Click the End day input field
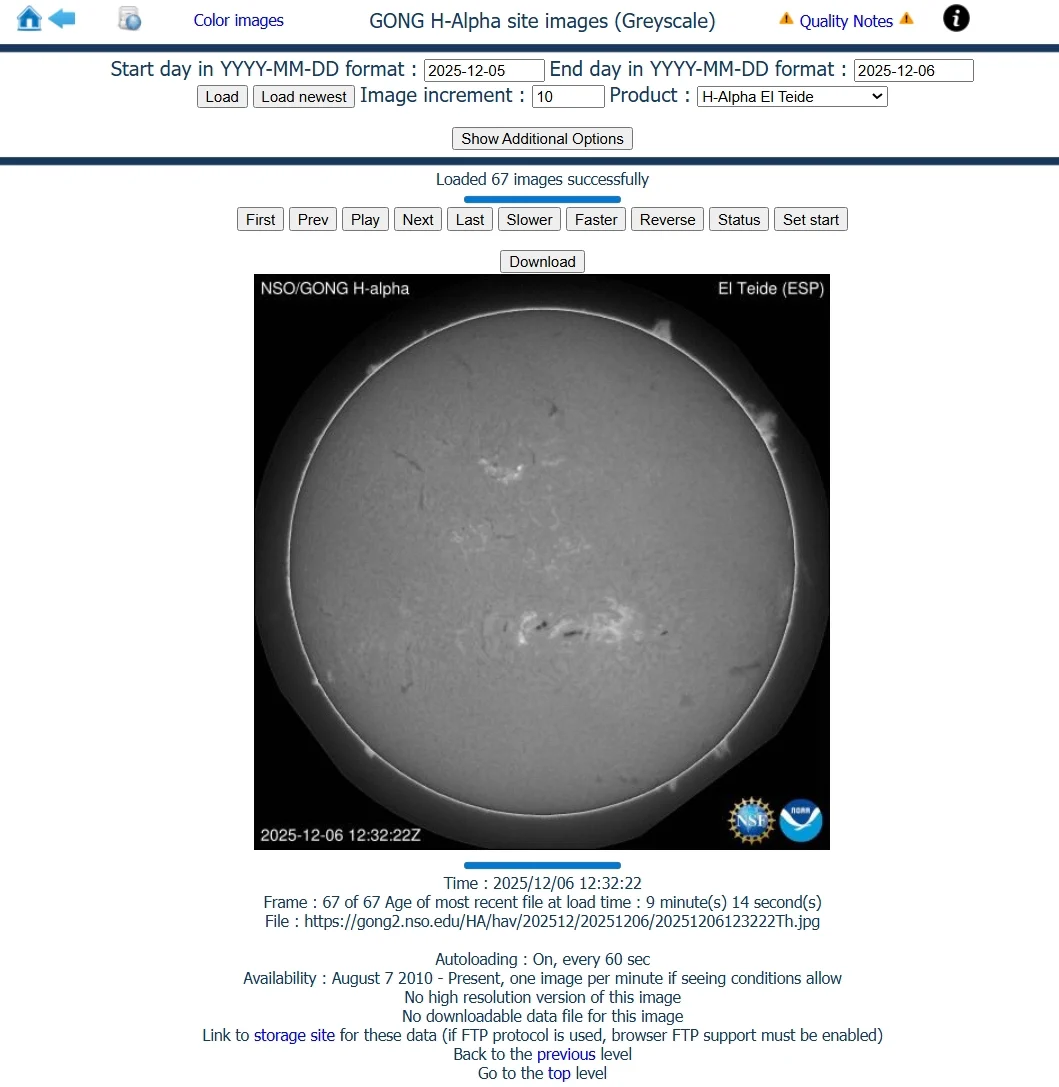1059x1087 pixels. click(913, 70)
